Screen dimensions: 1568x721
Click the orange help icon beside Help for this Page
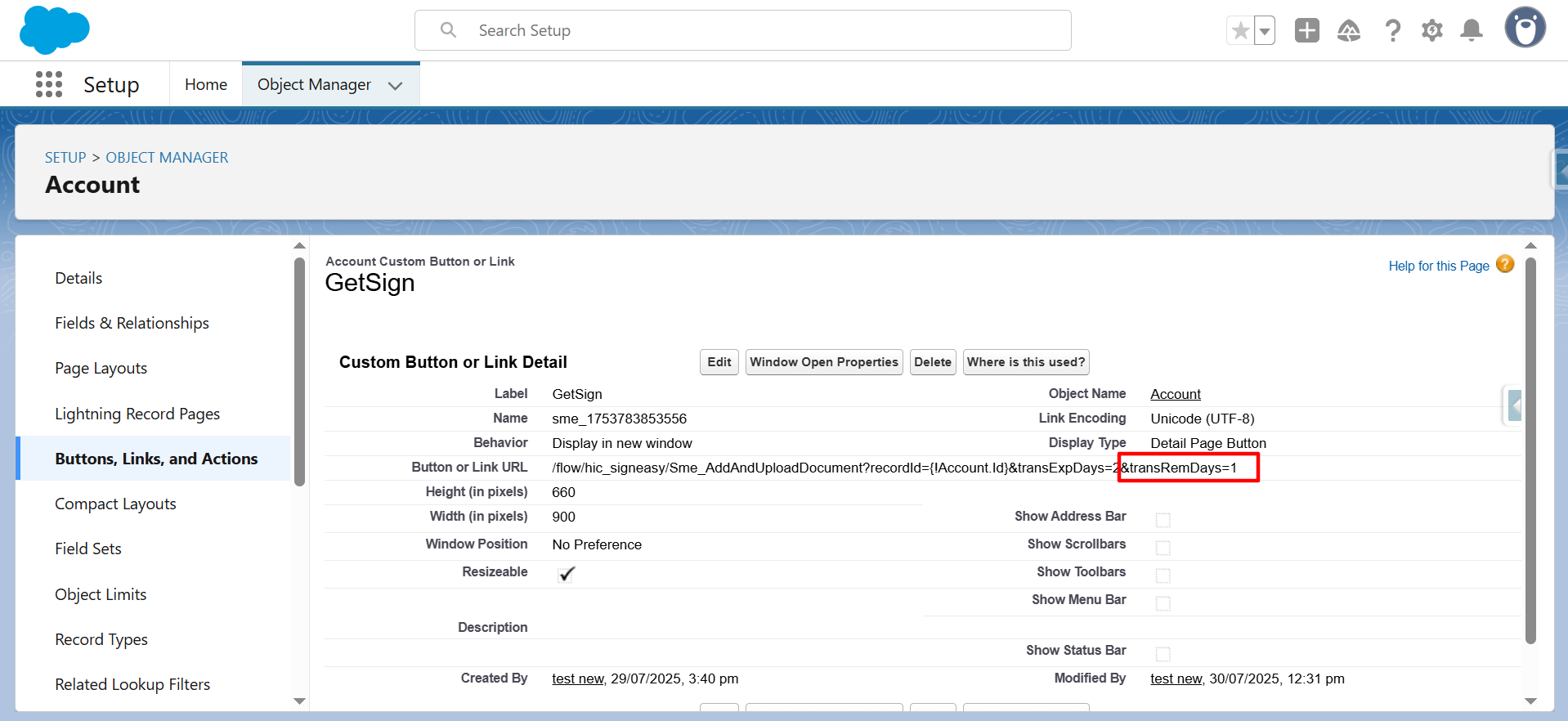tap(1505, 264)
